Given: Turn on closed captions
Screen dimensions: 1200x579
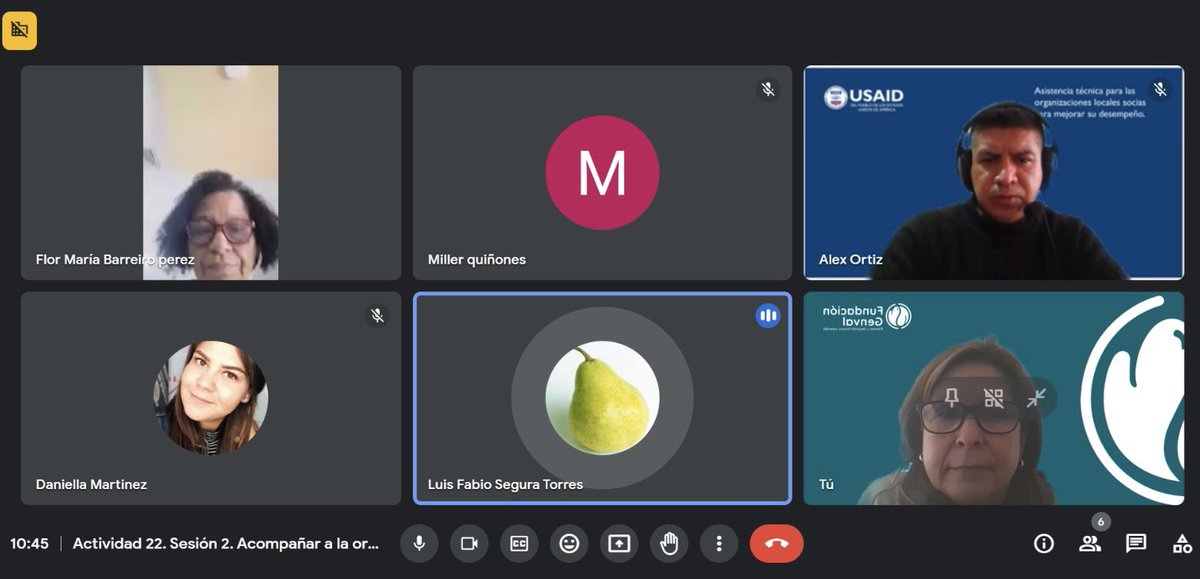Looking at the screenshot, I should click(519, 543).
